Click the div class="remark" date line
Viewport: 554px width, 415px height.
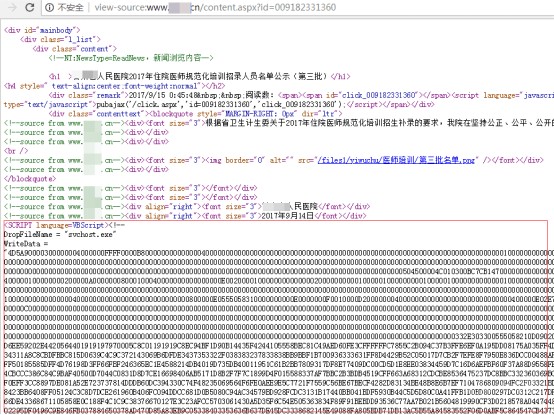301,95
